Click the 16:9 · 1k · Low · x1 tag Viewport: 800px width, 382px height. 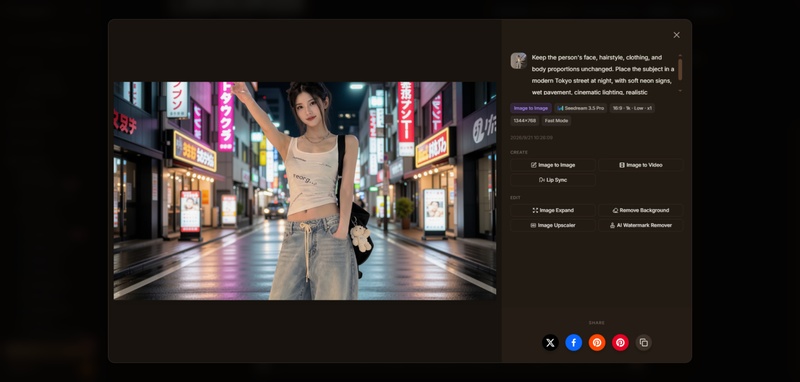click(632, 108)
